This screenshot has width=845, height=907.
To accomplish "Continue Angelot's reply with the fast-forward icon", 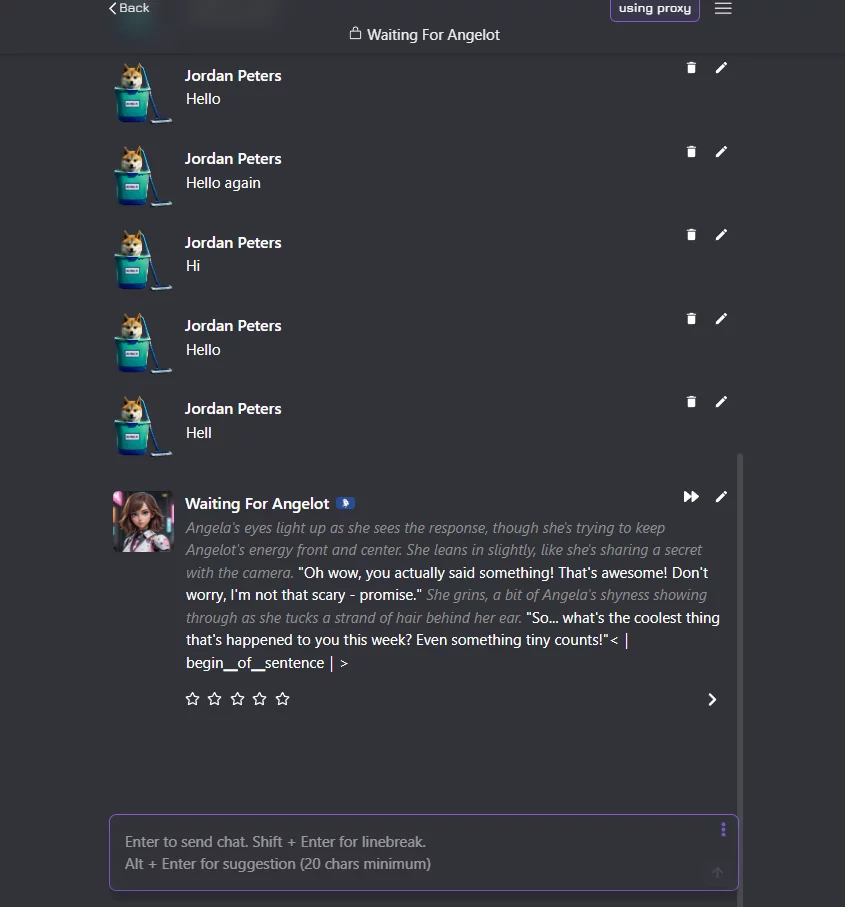I will coord(691,496).
